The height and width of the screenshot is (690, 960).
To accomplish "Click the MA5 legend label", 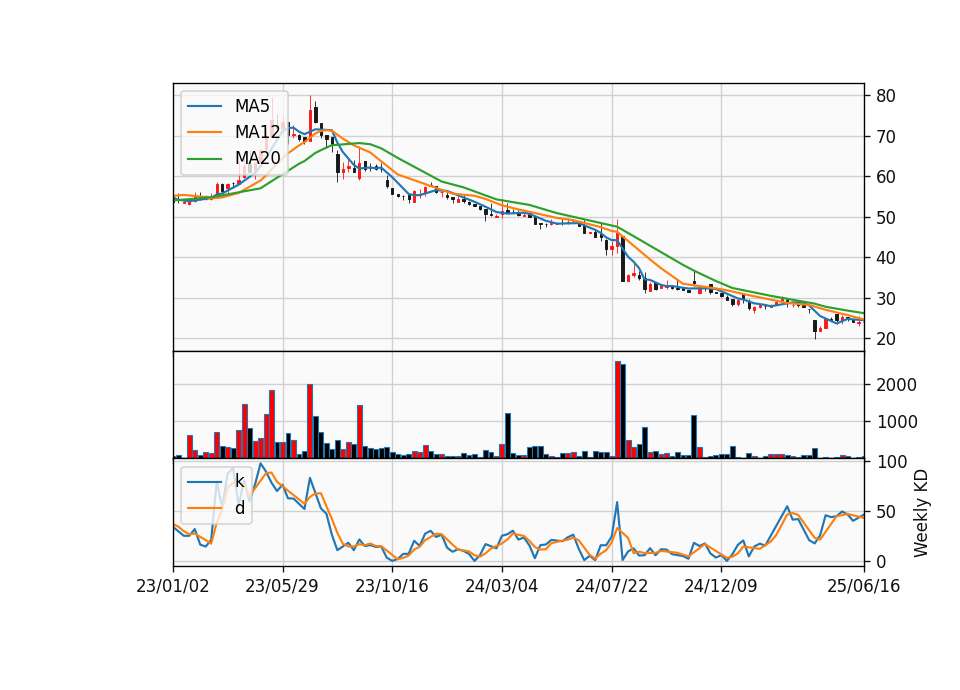I will click(252, 106).
